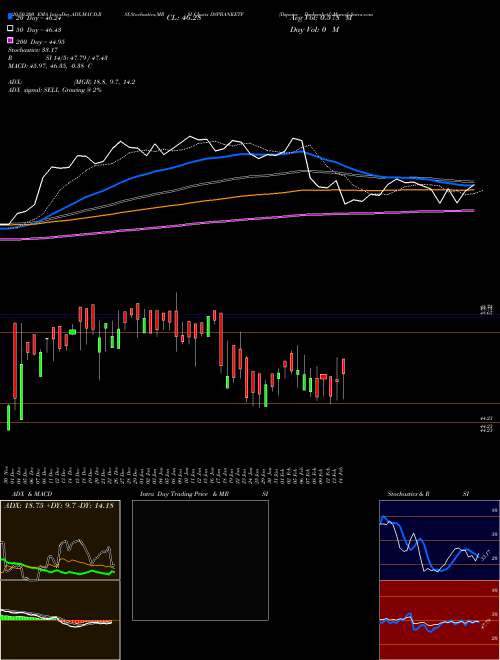Open the ADX indicator chart panel

(x=60, y=540)
